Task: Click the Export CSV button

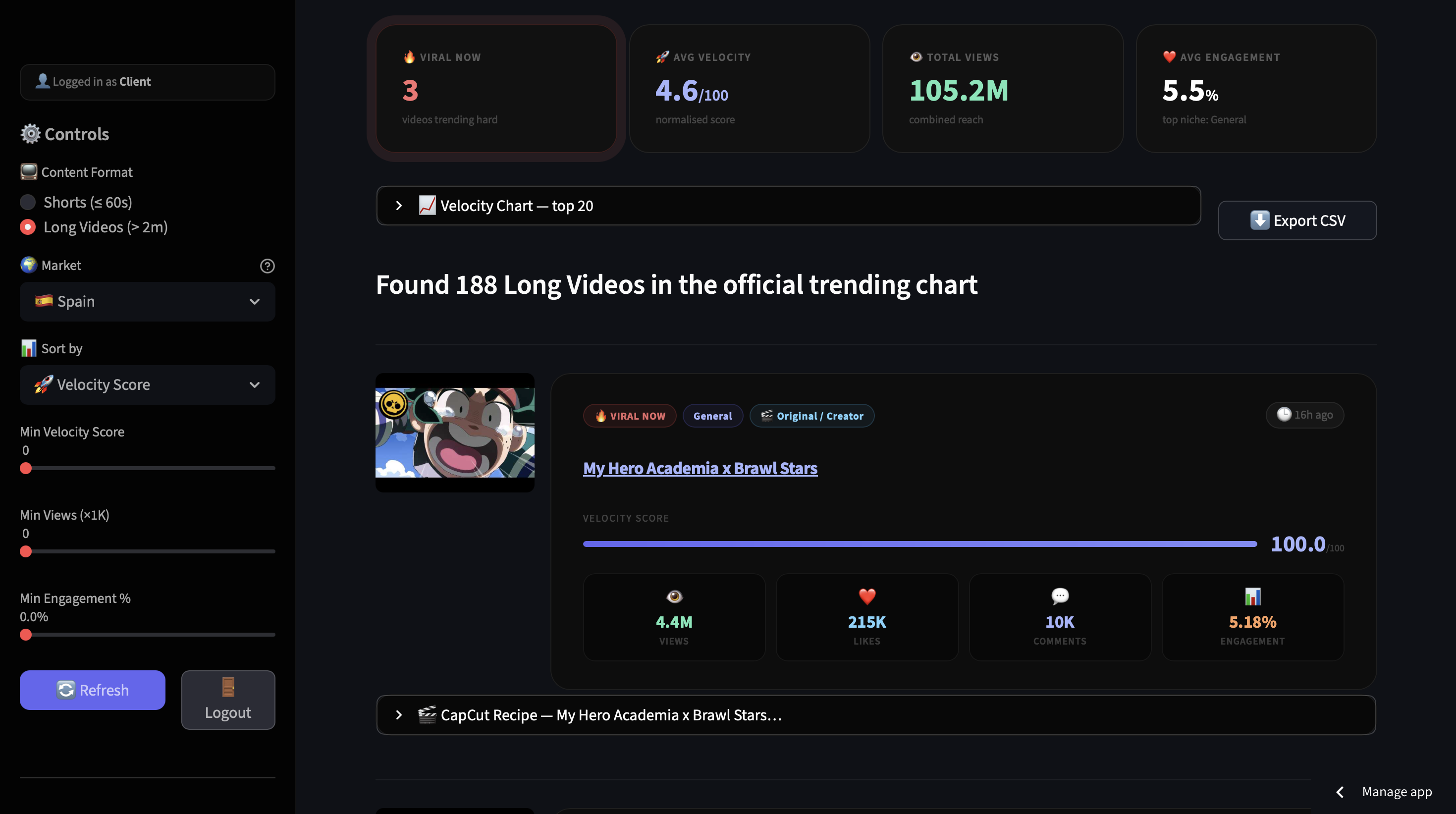Action: (1296, 220)
